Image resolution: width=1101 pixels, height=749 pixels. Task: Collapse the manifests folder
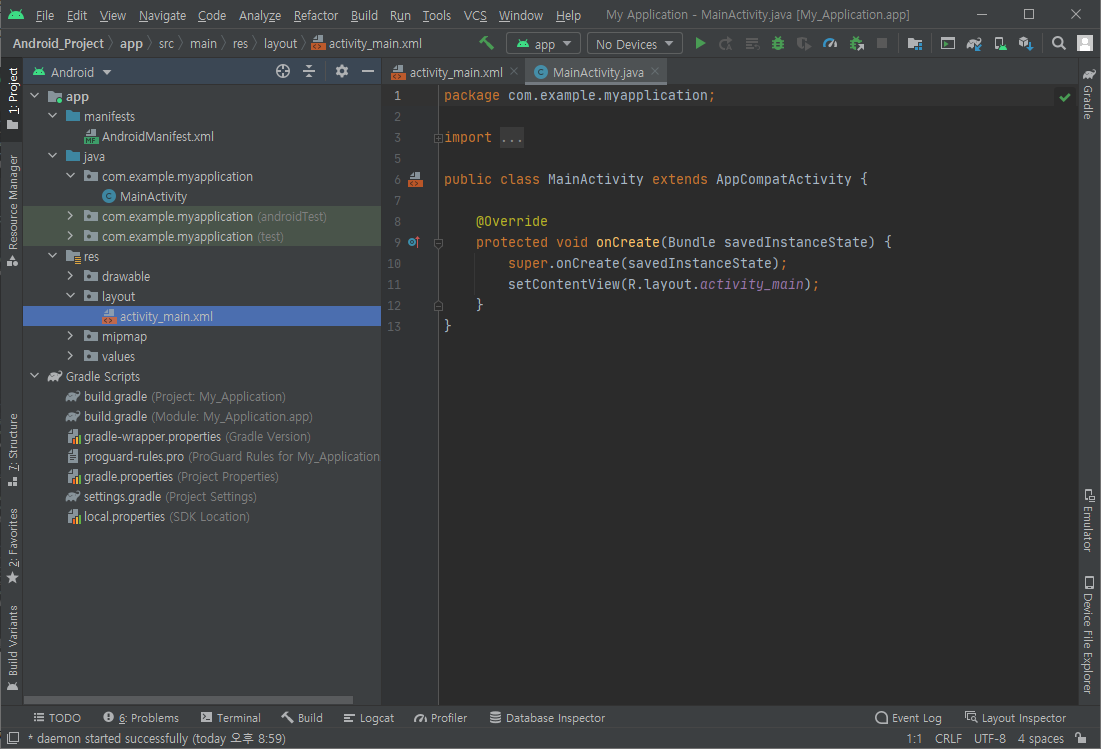pyautogui.click(x=53, y=116)
